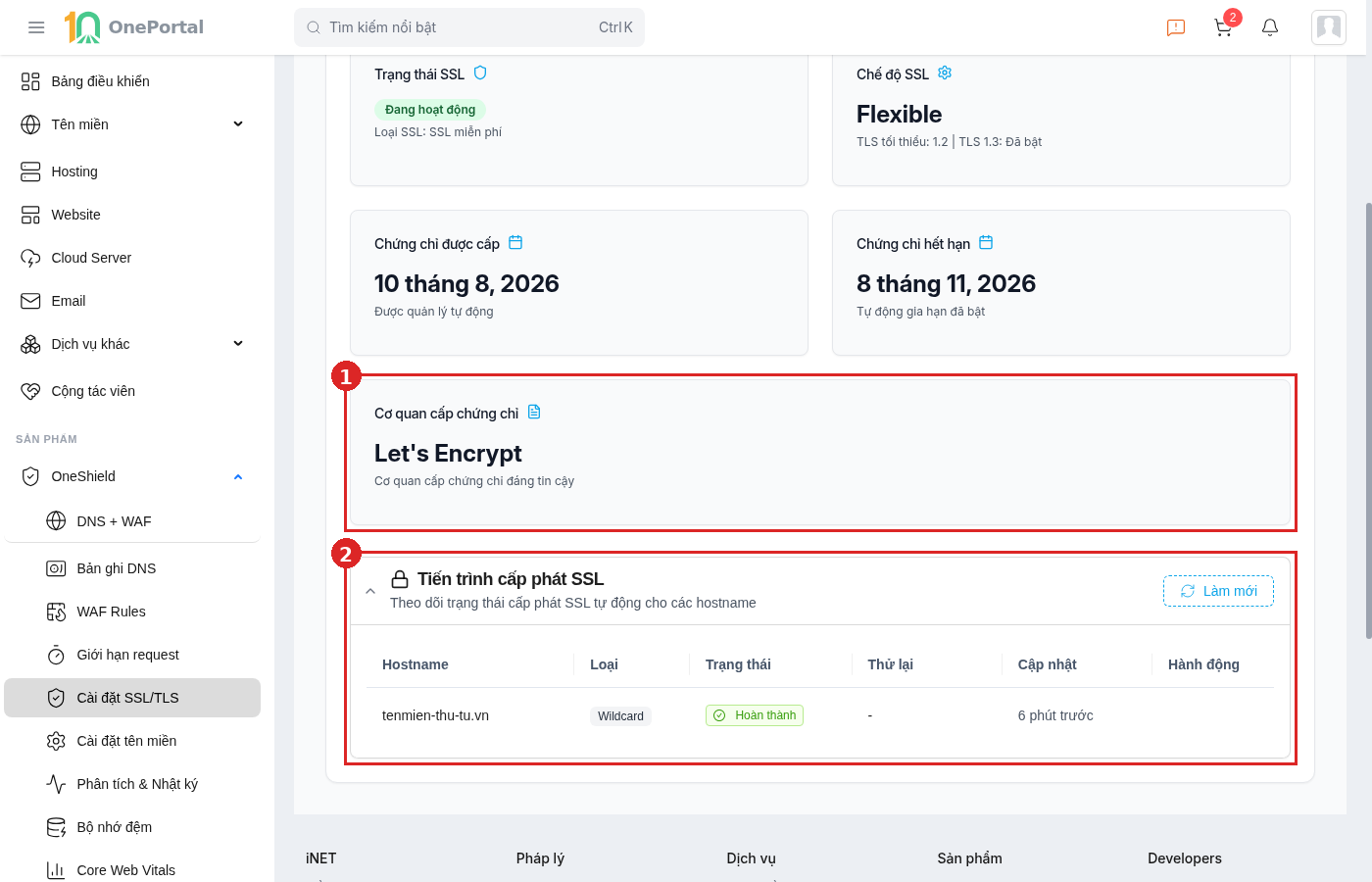Viewport: 1372px width, 882px height.
Task: Click the Flexible SSL mode value
Action: point(899,114)
